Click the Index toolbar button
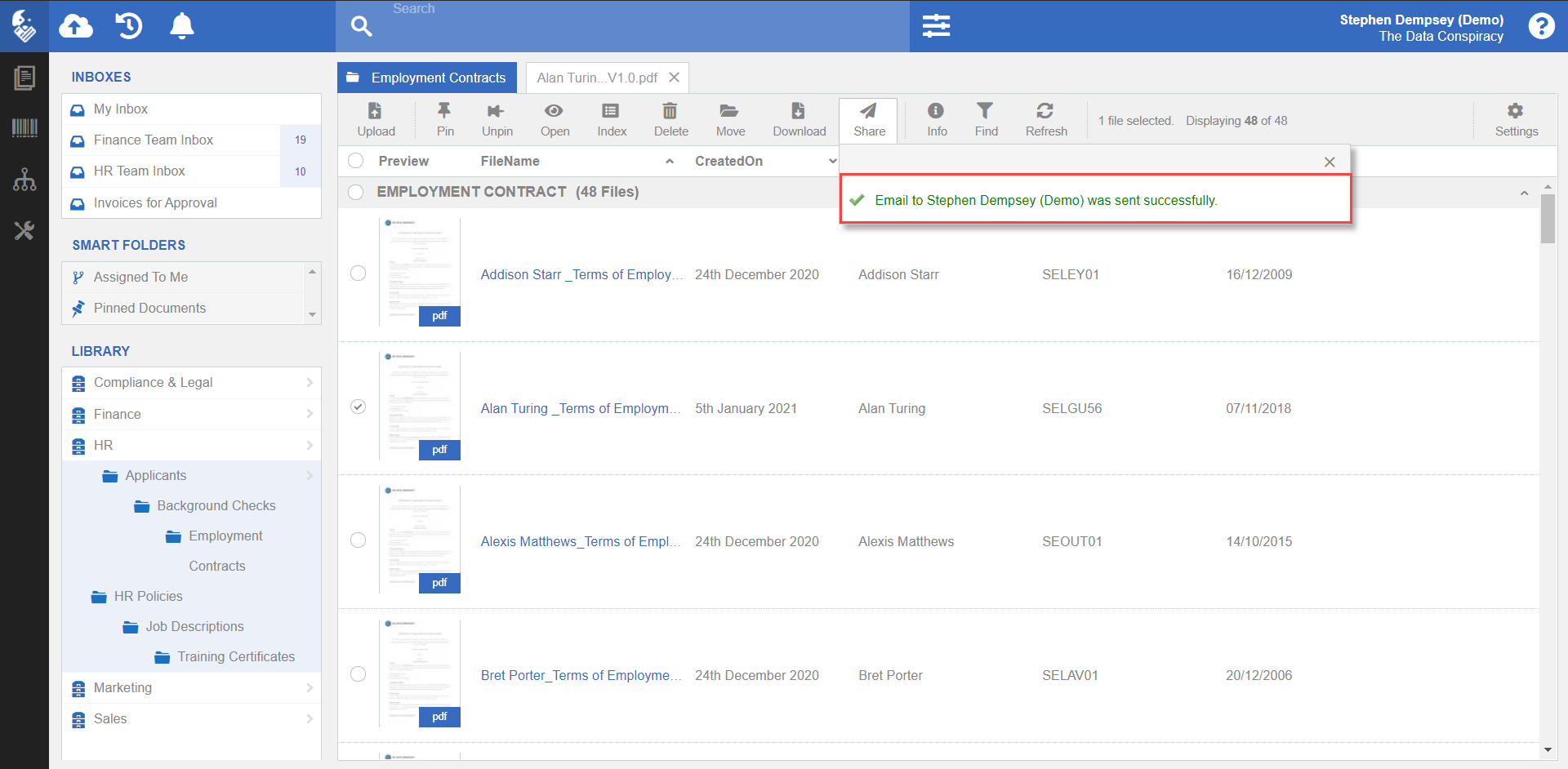This screenshot has height=769, width=1568. 612,120
